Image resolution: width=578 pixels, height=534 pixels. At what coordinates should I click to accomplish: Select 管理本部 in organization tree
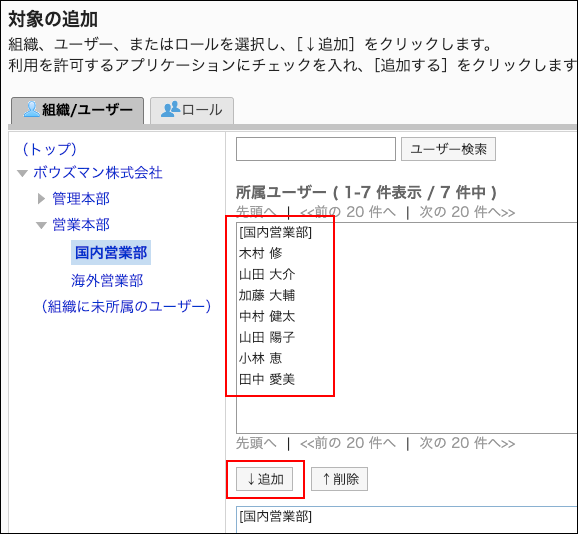tap(81, 198)
